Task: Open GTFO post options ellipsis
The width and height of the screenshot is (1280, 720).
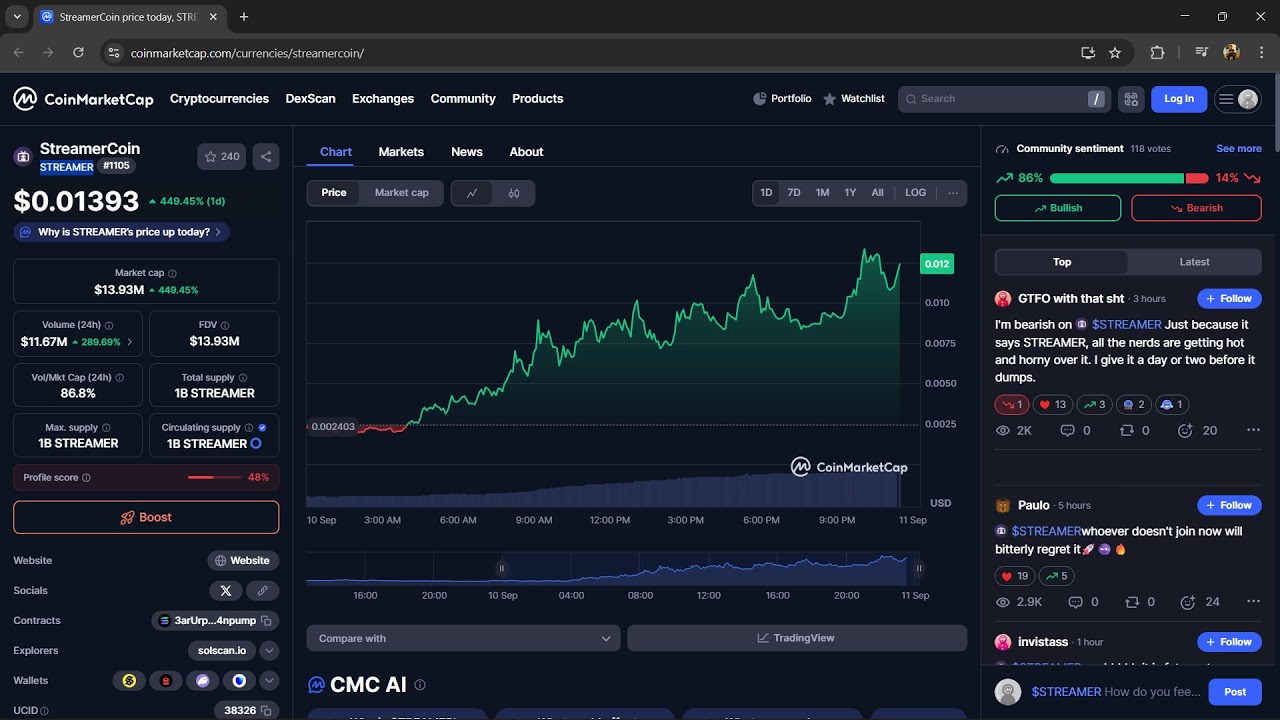Action: (1253, 430)
